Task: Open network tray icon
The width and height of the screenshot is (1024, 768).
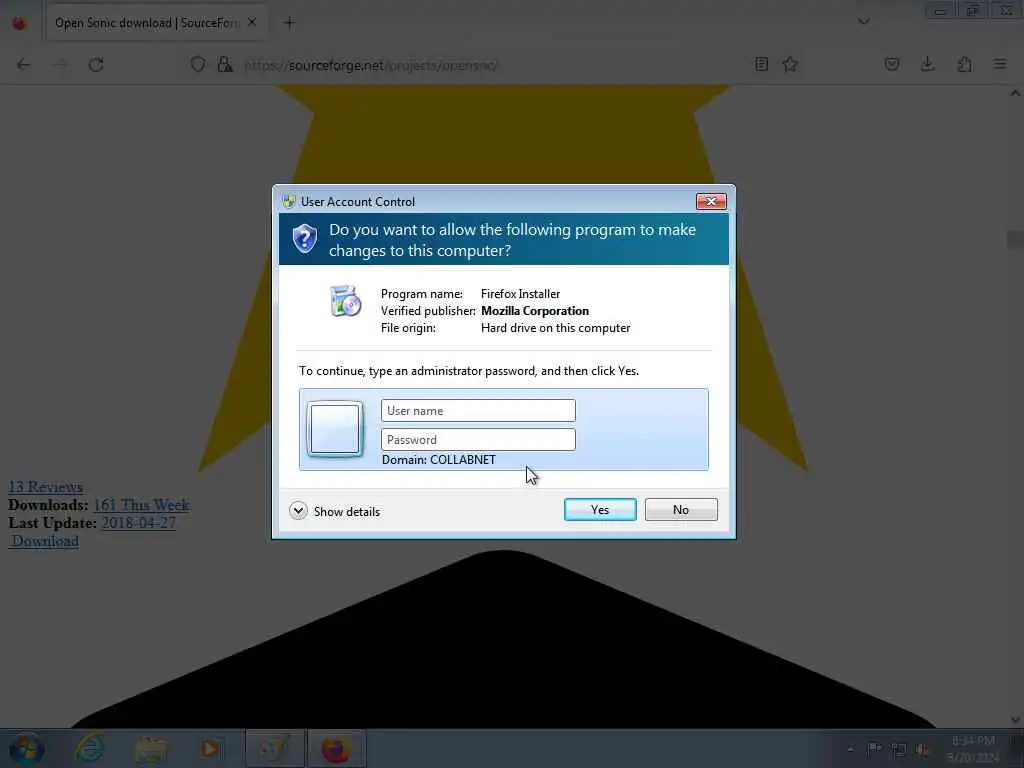Action: pyautogui.click(x=899, y=750)
